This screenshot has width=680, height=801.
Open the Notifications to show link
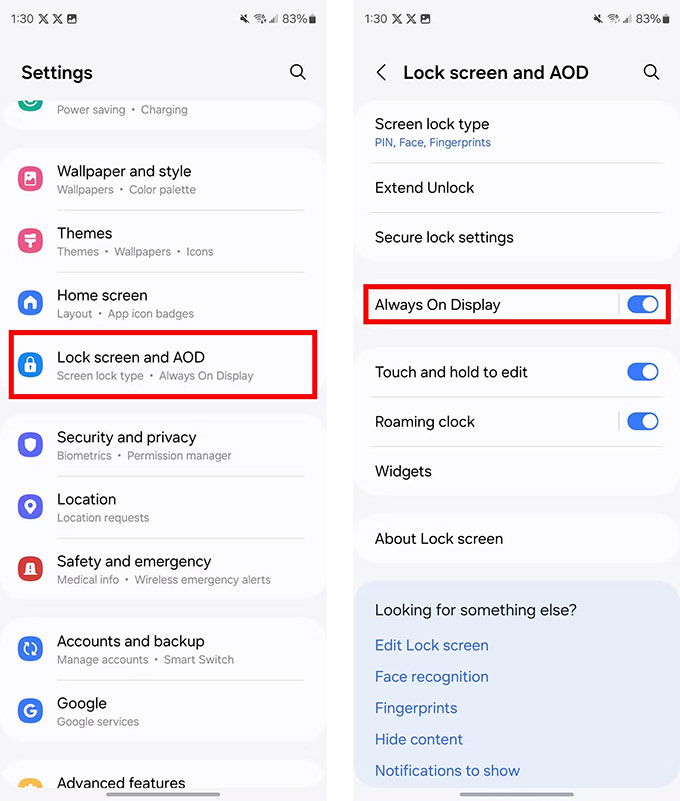click(448, 770)
